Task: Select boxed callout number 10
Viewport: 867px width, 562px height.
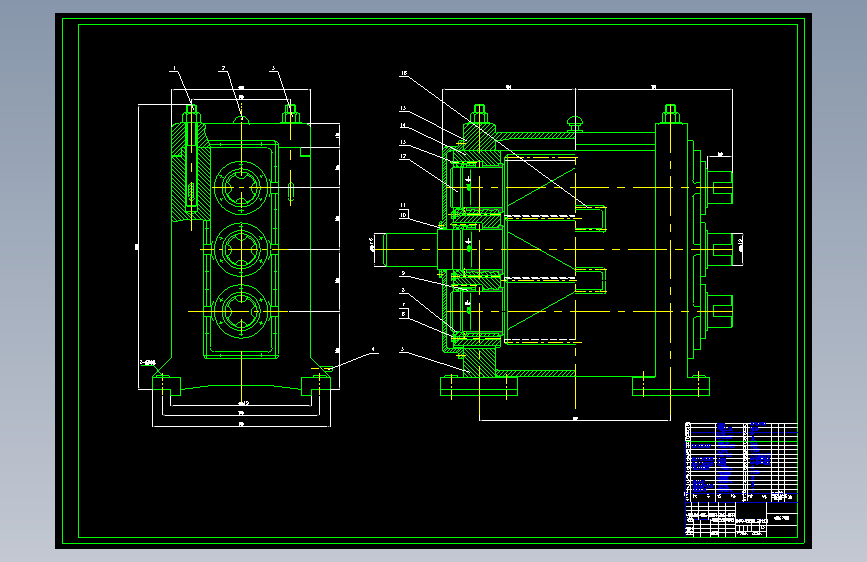Action: [404, 215]
